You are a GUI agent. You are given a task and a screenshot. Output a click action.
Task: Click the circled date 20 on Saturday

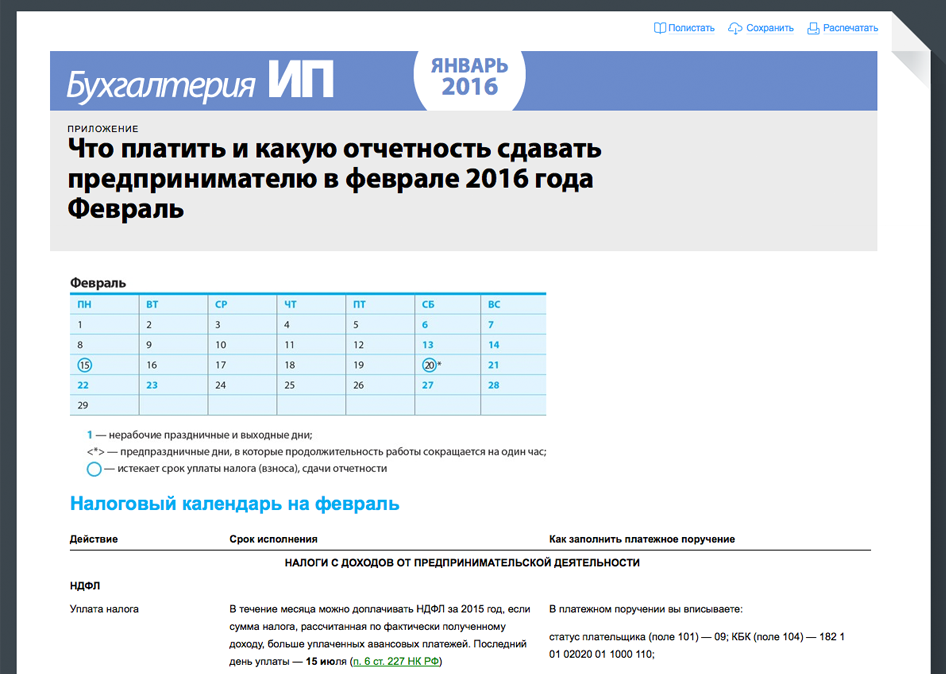[x=429, y=365]
